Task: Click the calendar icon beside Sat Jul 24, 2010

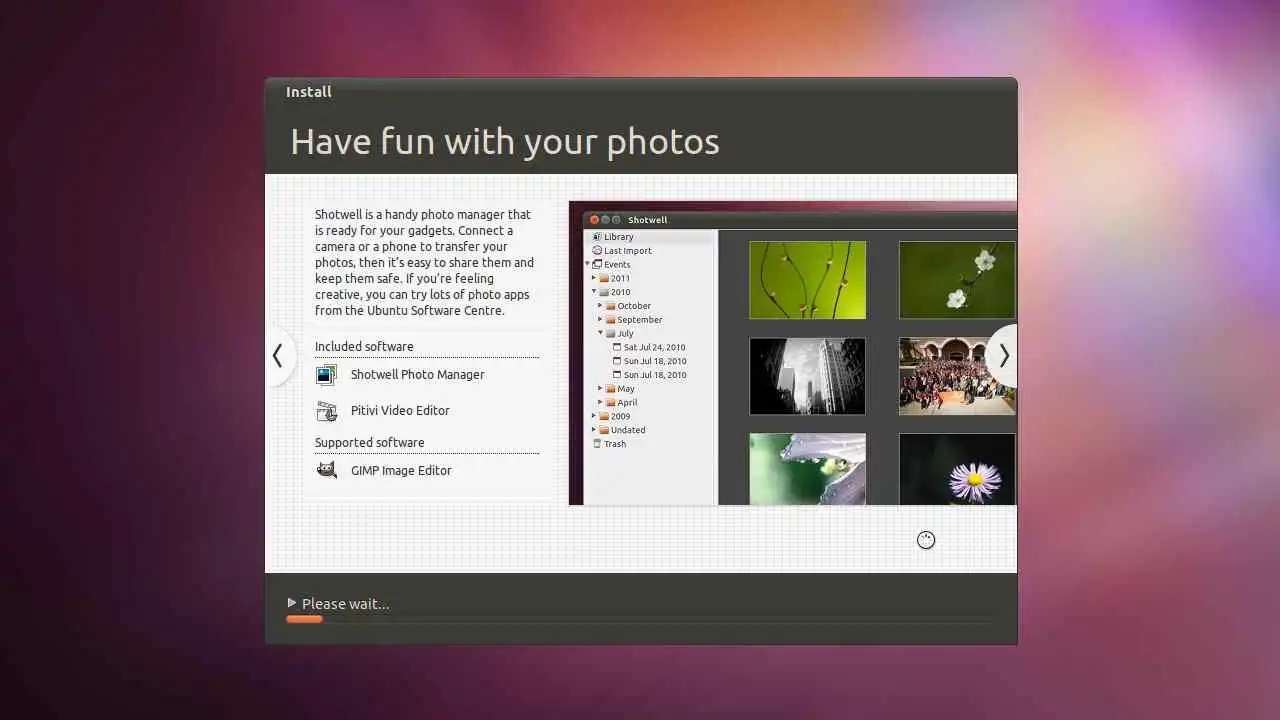Action: pyautogui.click(x=617, y=347)
